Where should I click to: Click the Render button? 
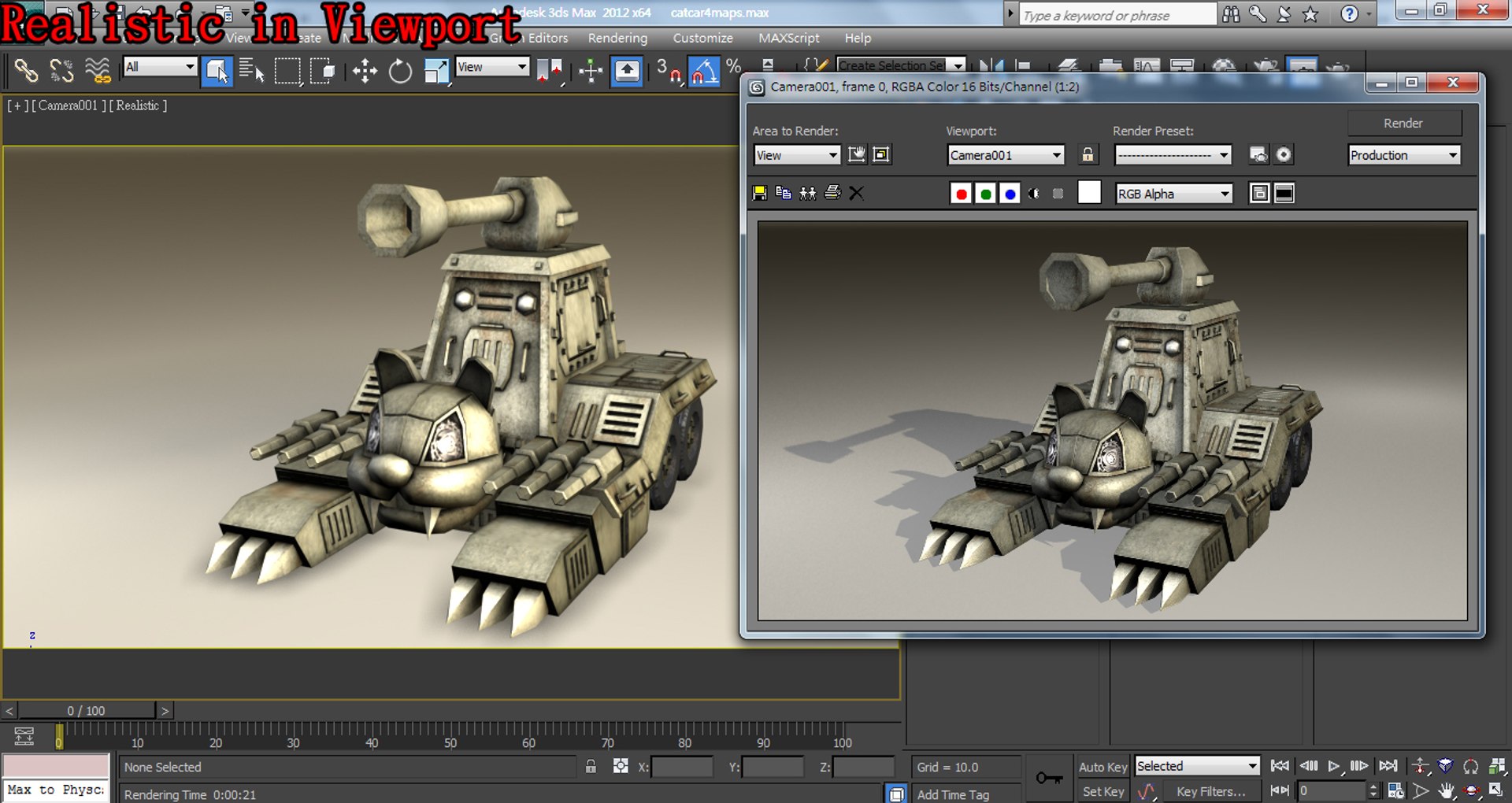[1403, 124]
